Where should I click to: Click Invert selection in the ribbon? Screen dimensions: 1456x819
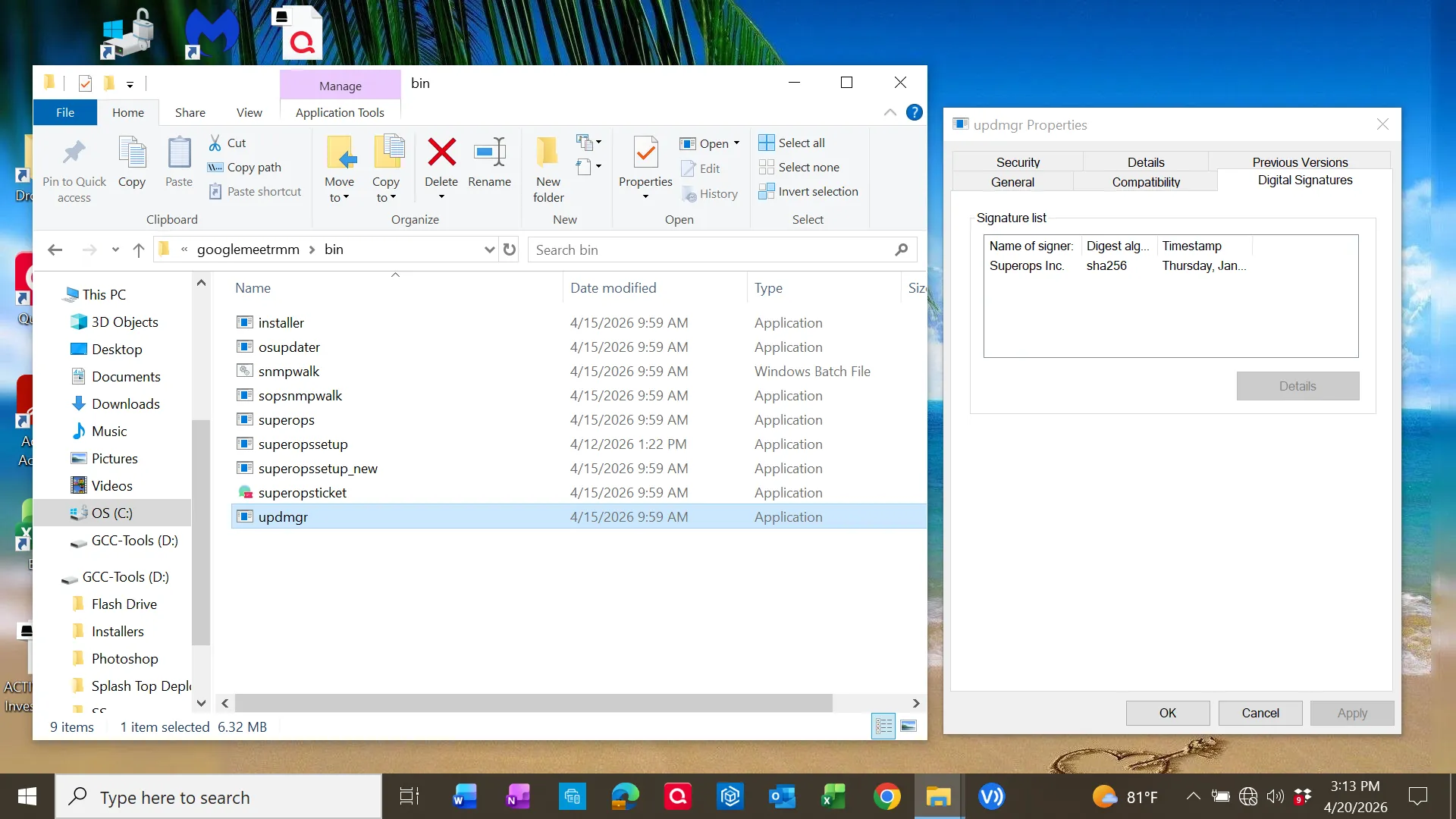pyautogui.click(x=808, y=191)
